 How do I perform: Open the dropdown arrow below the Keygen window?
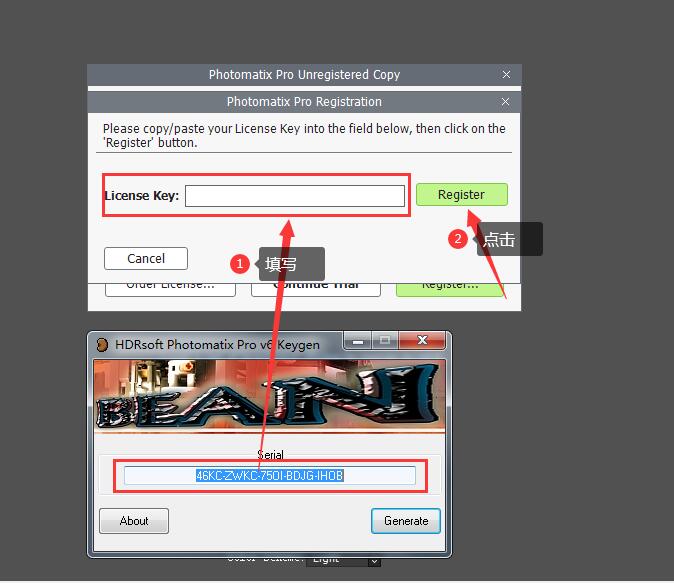point(374,562)
